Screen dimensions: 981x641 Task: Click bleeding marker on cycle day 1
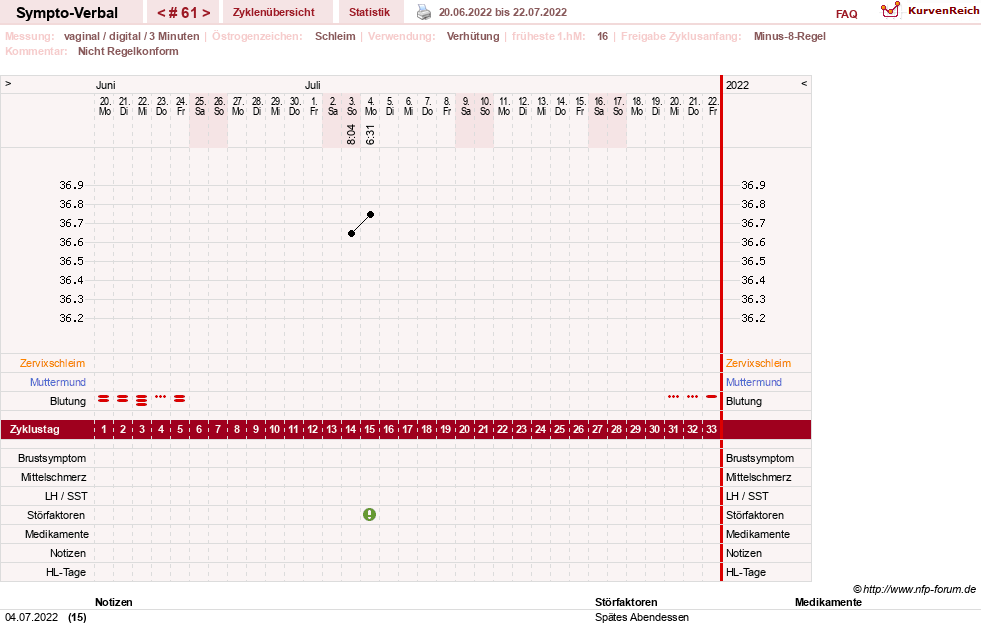click(104, 398)
